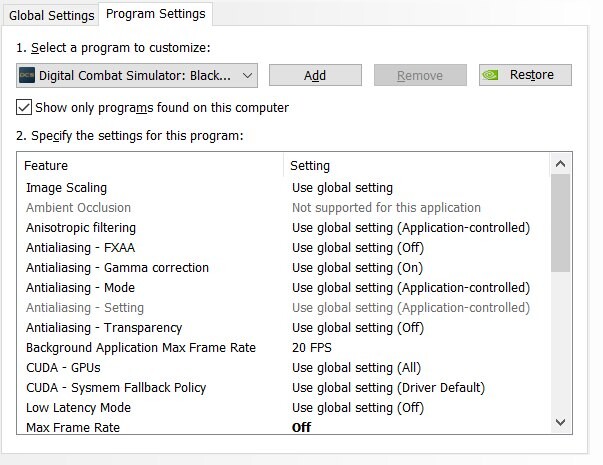603x465 pixels.
Task: Open the Antialiasing - Transparency setting value
Action: [358, 328]
